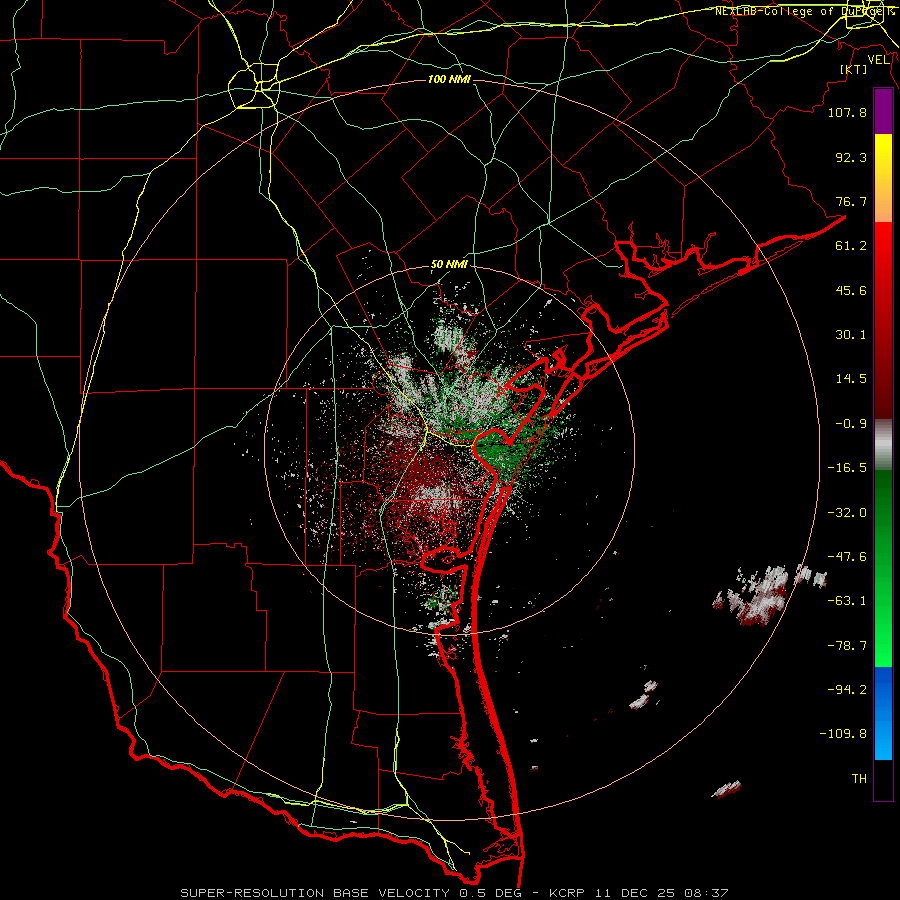Click the -63.1 velocity scale value
The height and width of the screenshot is (900, 900).
point(847,601)
